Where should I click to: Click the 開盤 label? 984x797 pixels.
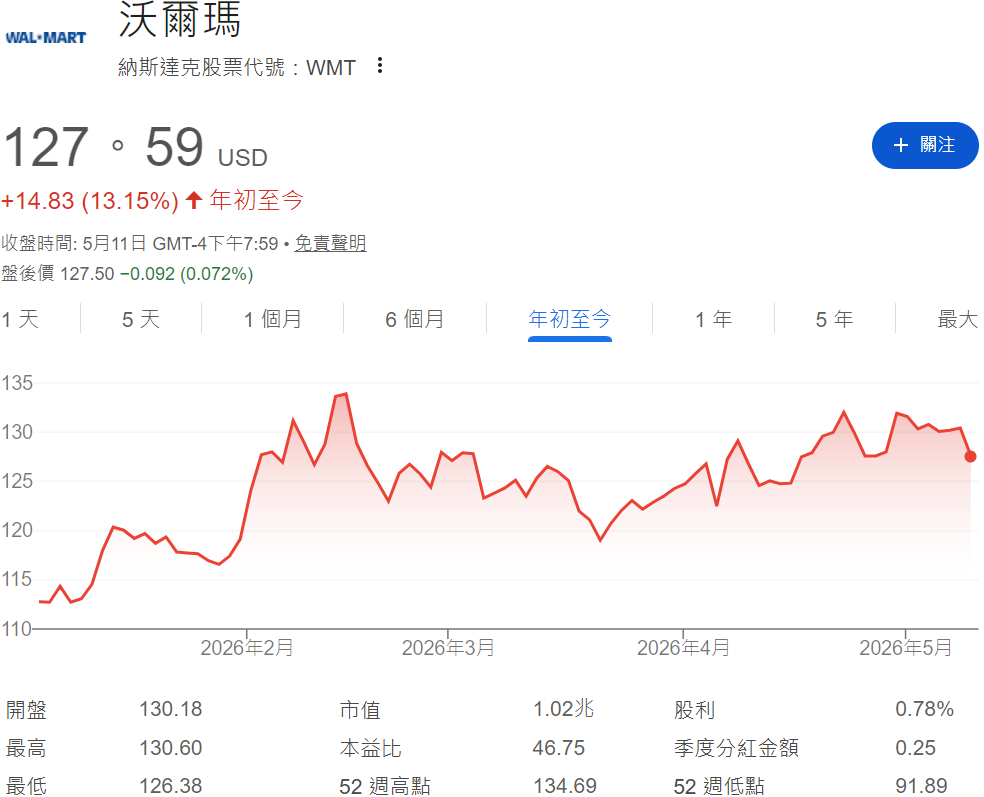tap(26, 710)
